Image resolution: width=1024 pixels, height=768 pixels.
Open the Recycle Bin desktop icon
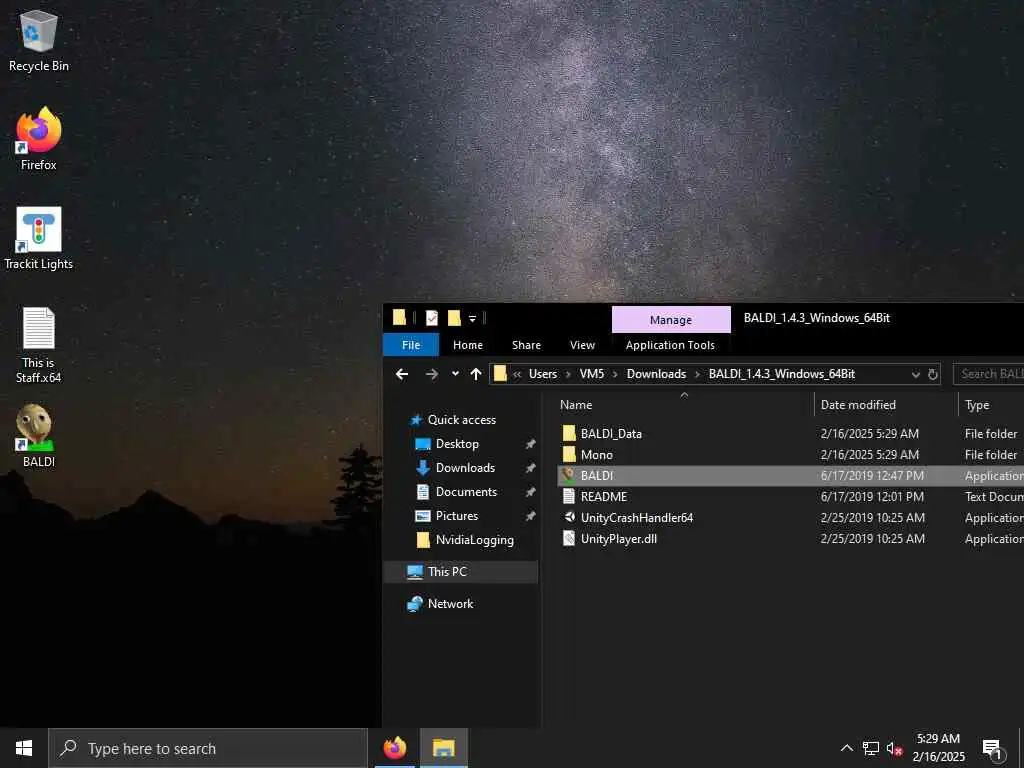(x=39, y=39)
